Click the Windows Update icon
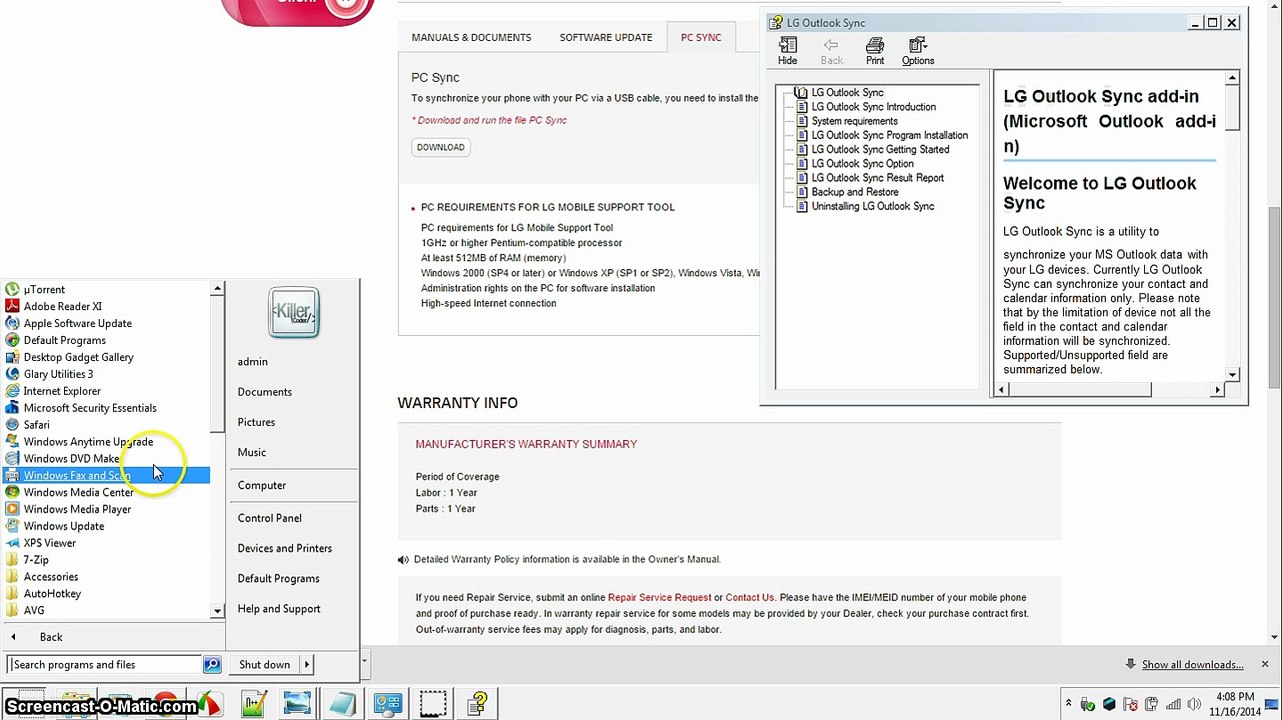 click(12, 526)
